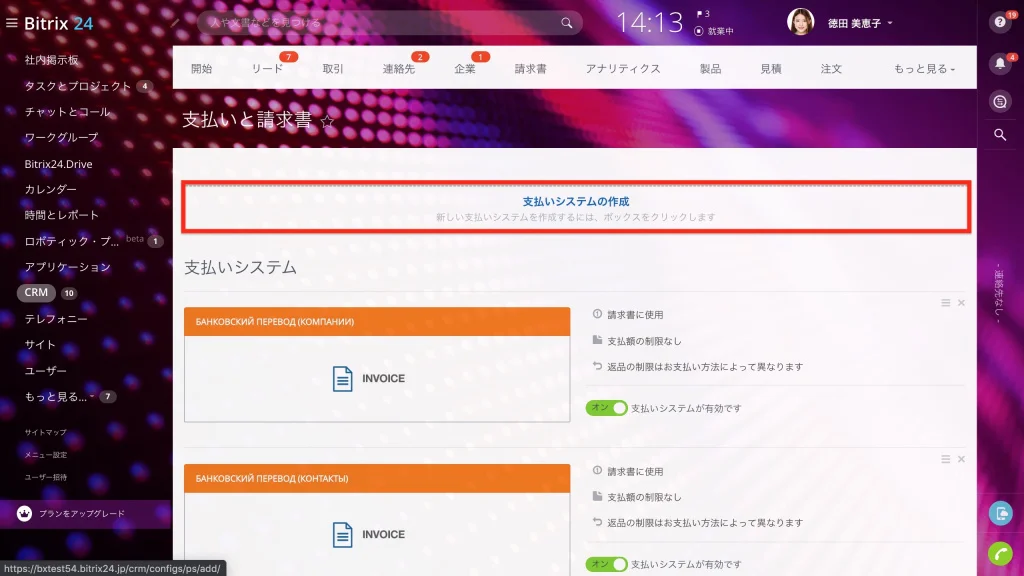Viewport: 1024px width, 576px height.
Task: Open the 徳田 美恵子 user profile dropdown
Action: (859, 23)
